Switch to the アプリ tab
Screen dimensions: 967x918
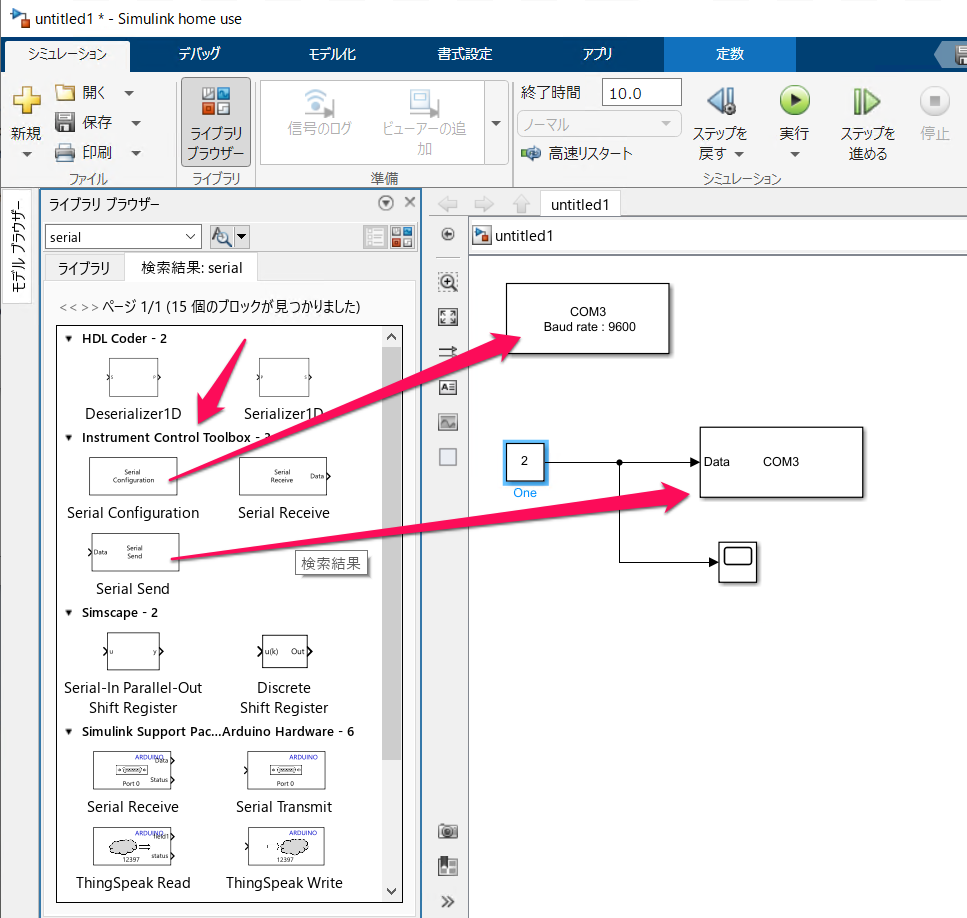(x=597, y=54)
